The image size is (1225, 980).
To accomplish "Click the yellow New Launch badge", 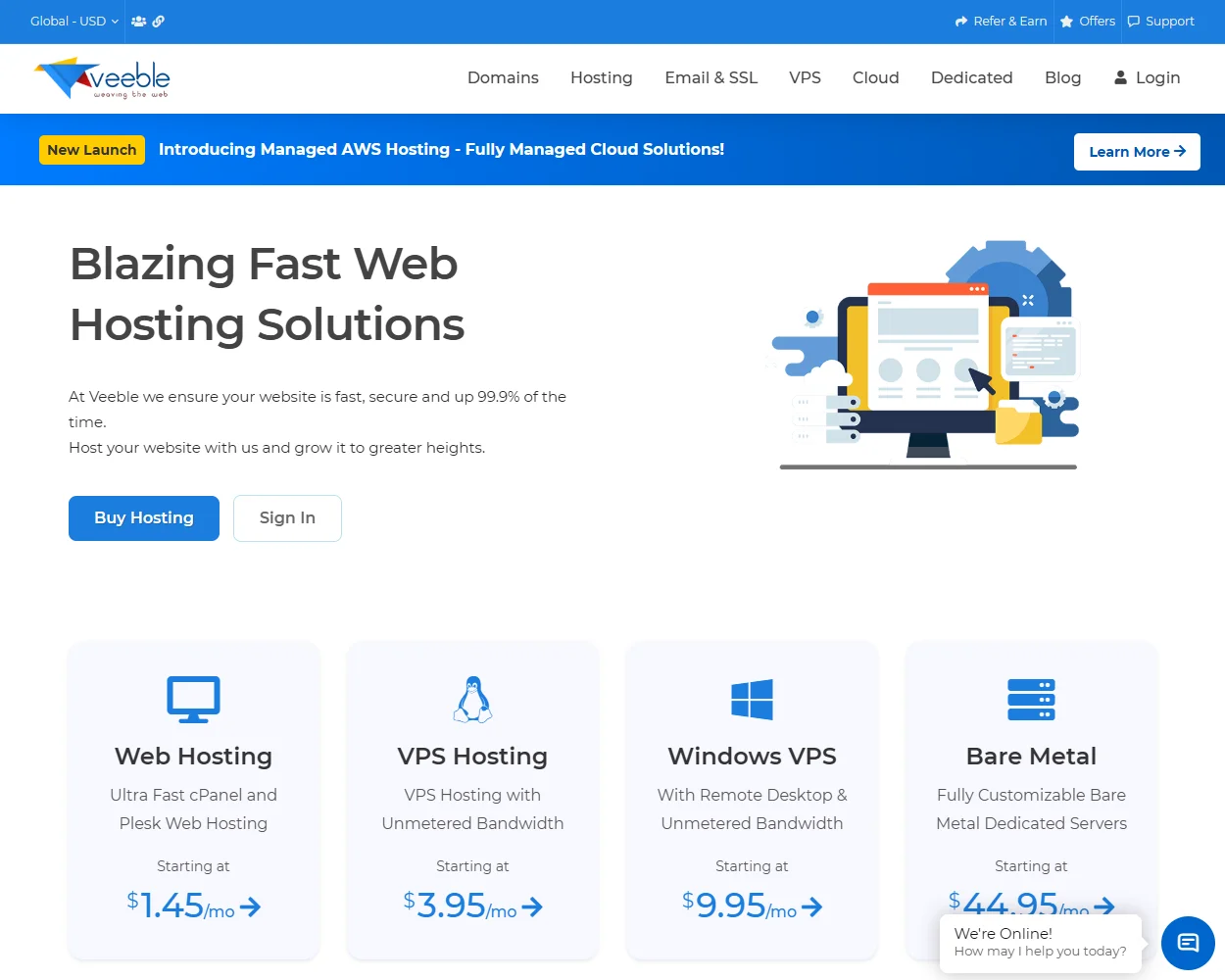I will point(91,149).
